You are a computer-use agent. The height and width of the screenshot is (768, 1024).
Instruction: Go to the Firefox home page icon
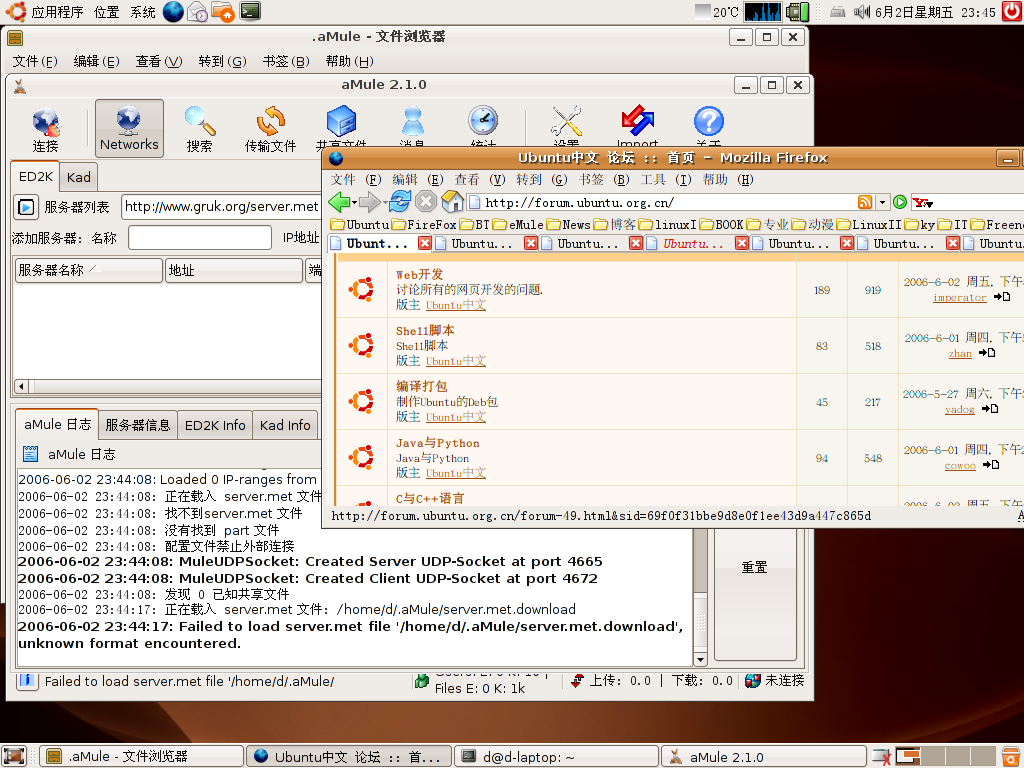(452, 202)
